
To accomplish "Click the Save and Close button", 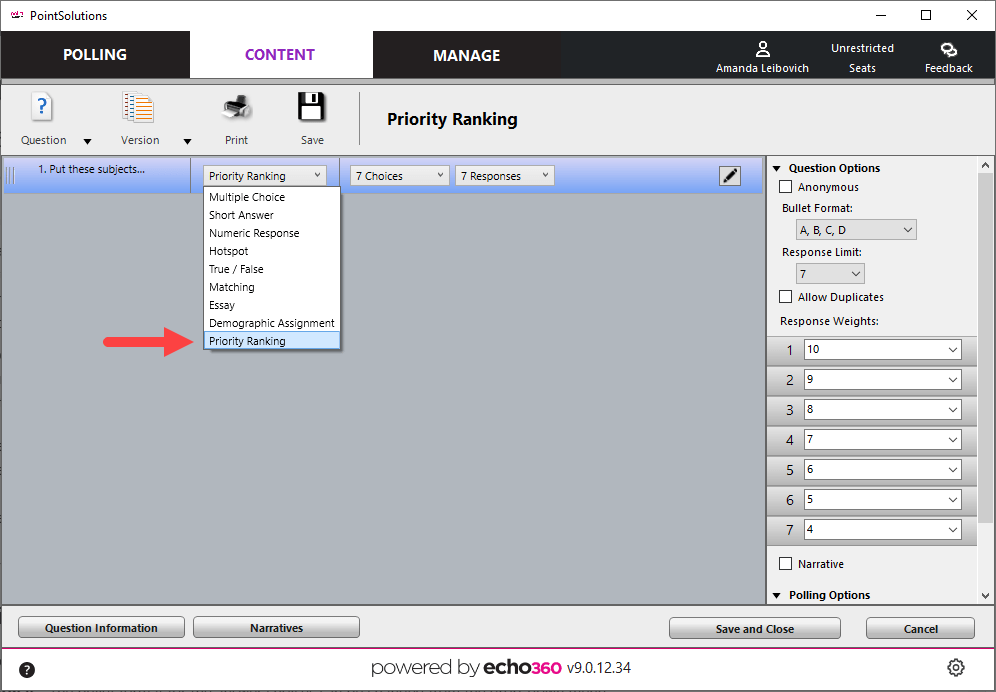I will (x=754, y=628).
